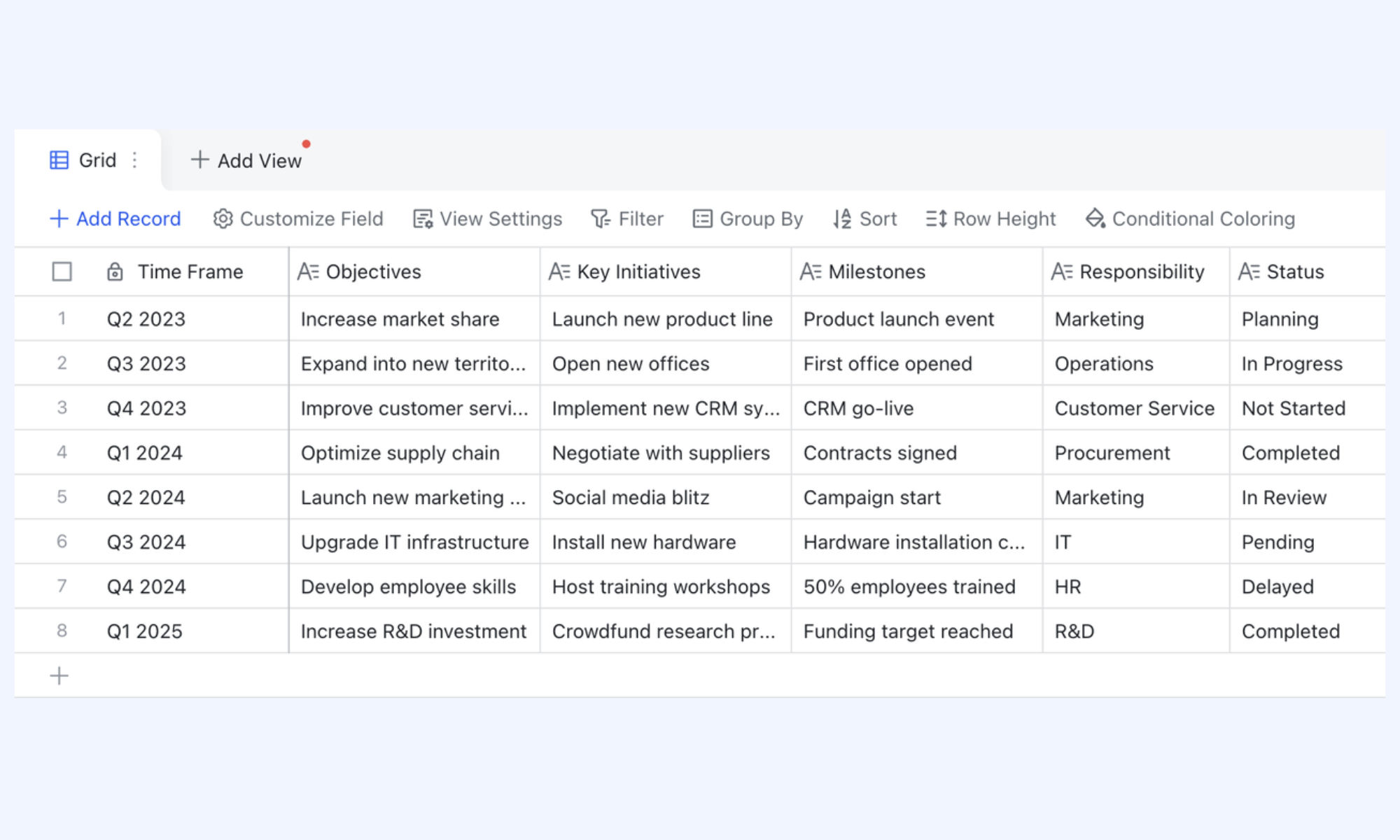The image size is (1400, 840).
Task: Click the Add Record button
Action: (x=115, y=219)
